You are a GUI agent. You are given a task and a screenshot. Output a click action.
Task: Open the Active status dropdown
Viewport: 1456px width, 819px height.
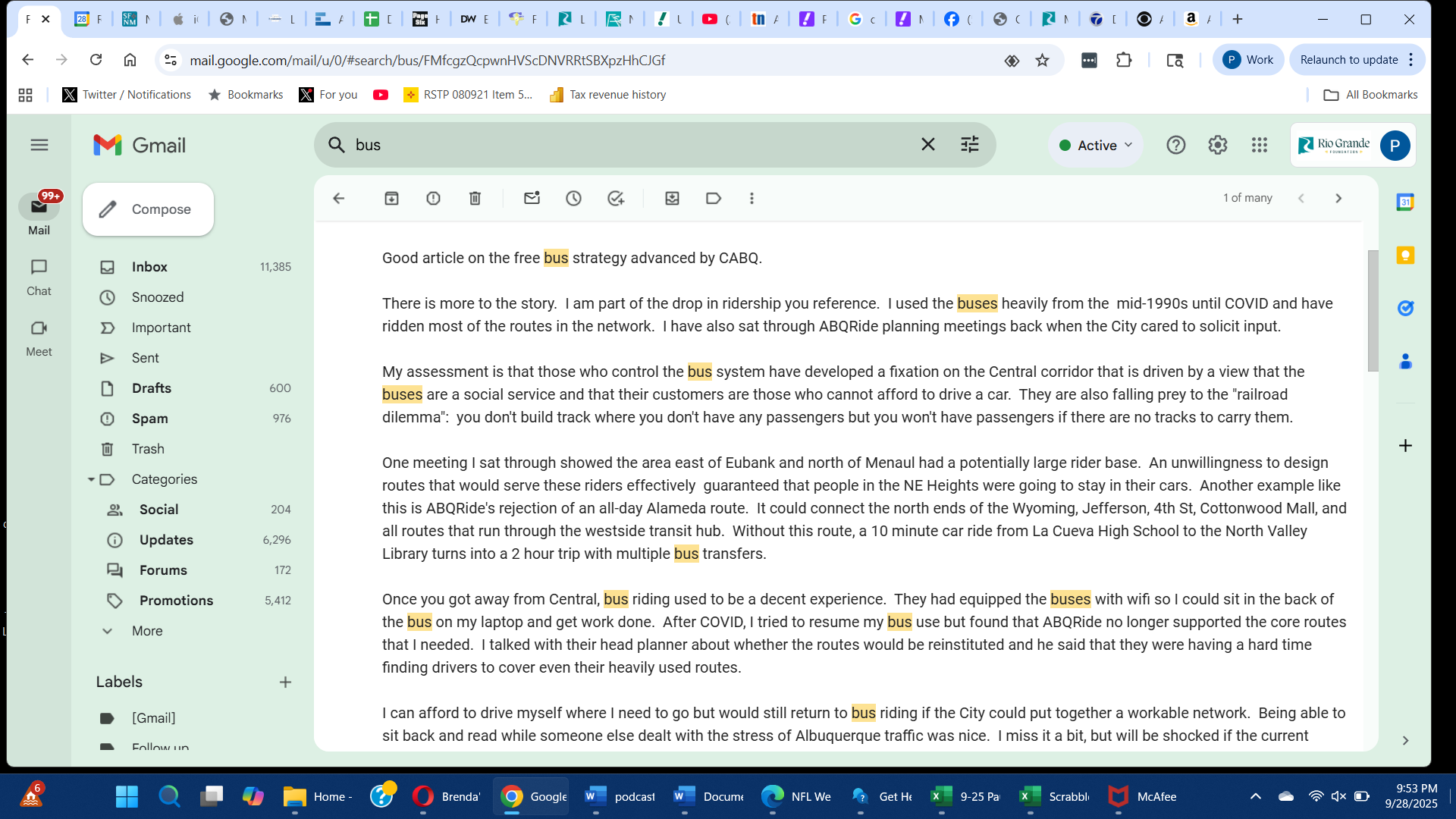[1096, 145]
